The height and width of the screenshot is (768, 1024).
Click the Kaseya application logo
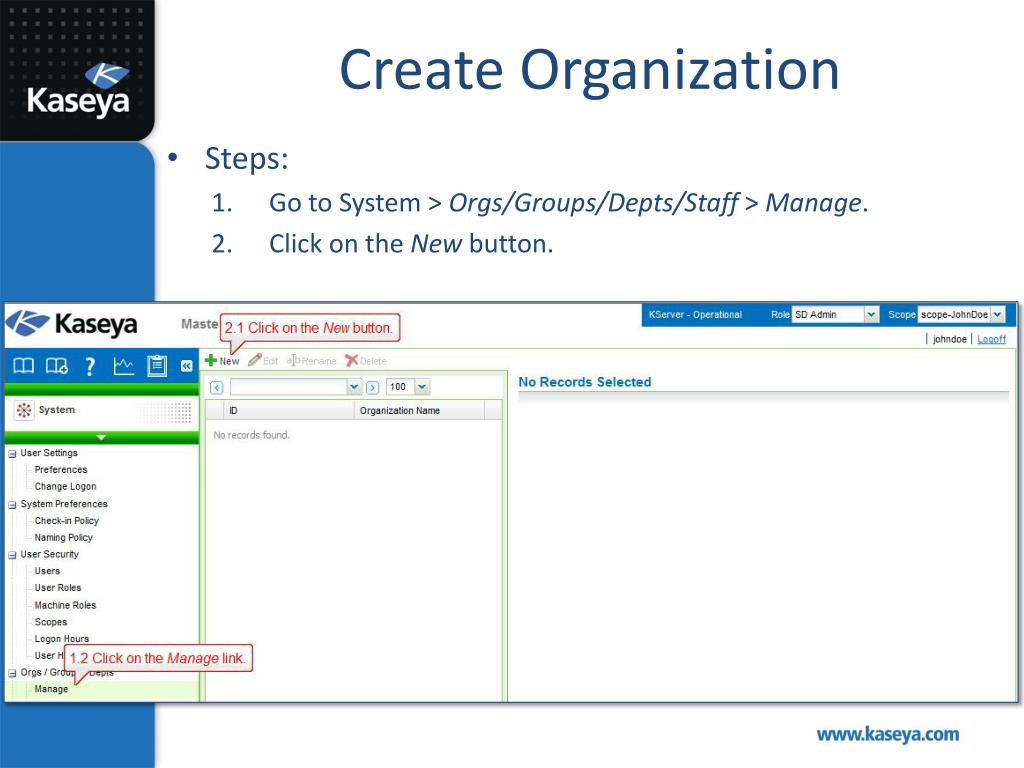72,324
